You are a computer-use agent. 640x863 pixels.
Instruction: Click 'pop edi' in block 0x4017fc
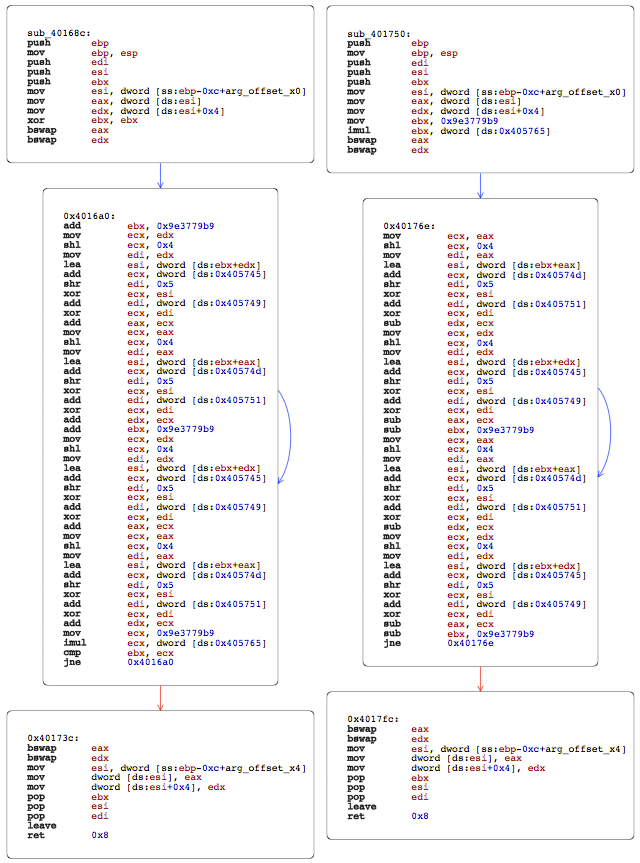point(388,797)
